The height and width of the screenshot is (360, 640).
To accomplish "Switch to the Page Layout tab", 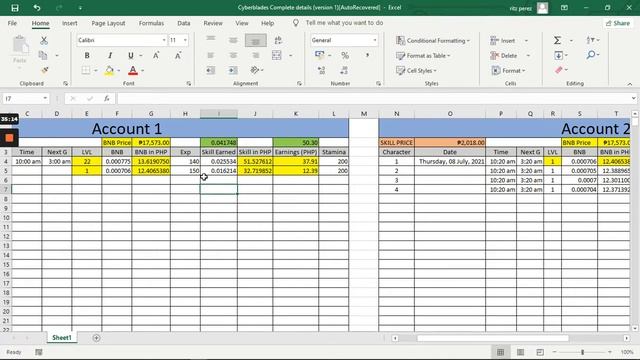I will coord(108,23).
